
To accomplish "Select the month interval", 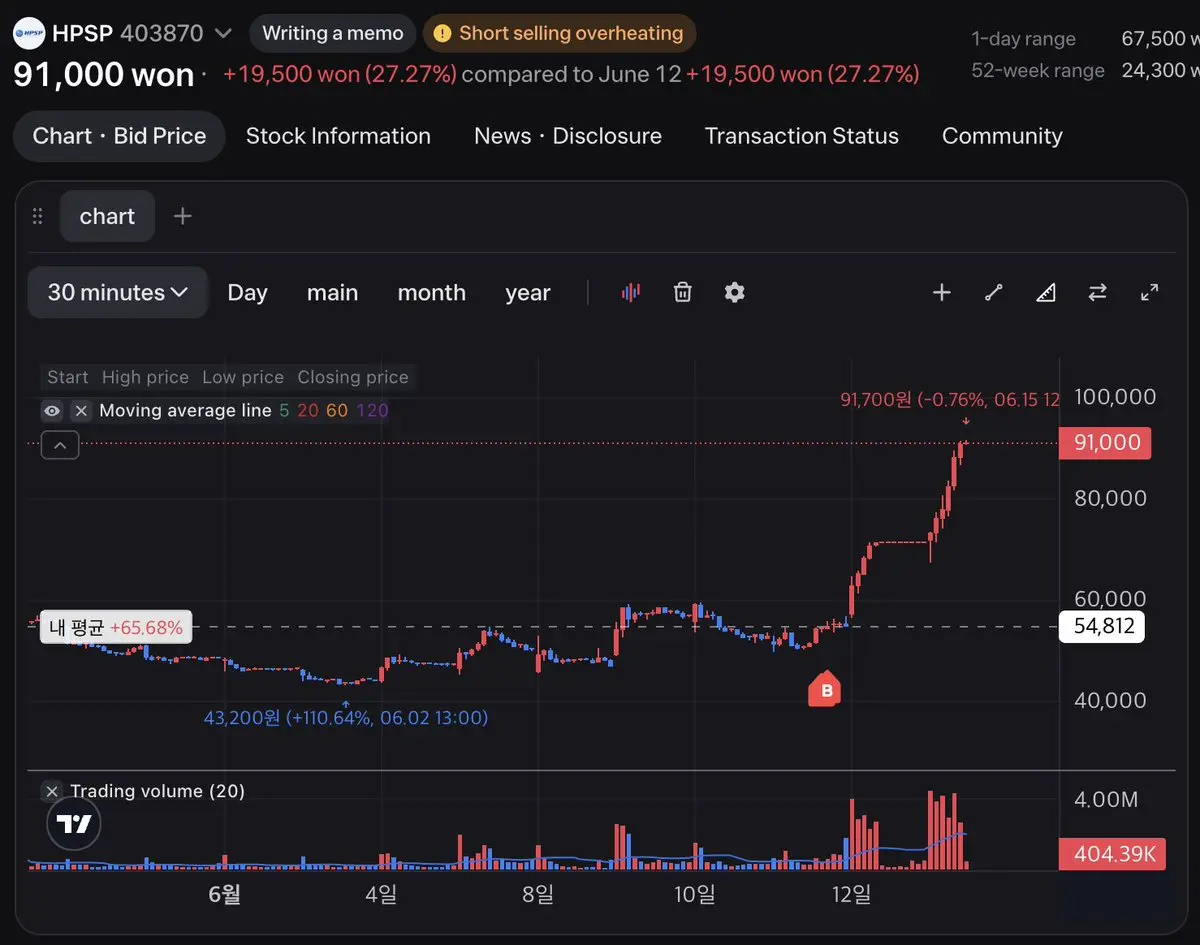I will [x=431, y=293].
